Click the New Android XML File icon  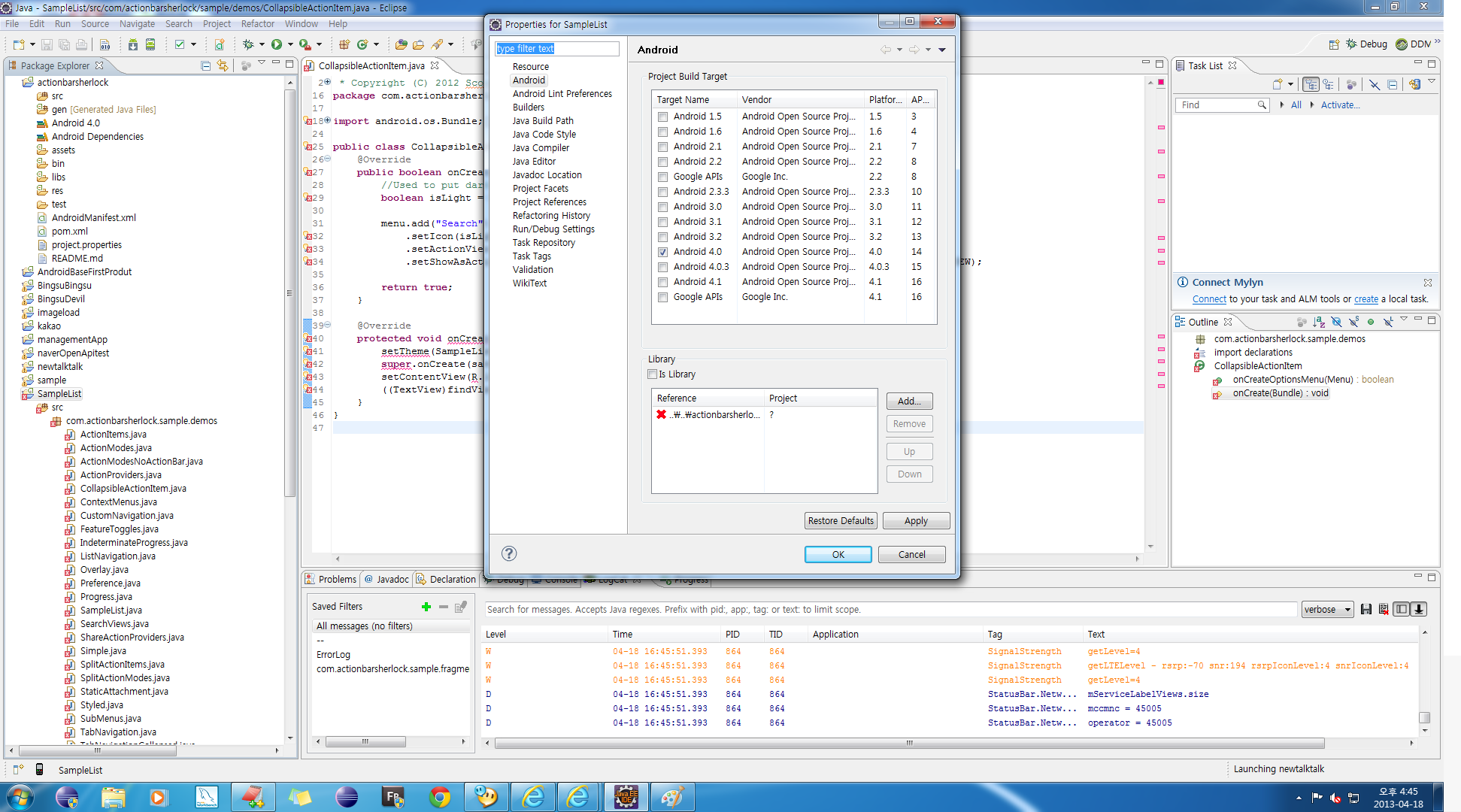220,44
